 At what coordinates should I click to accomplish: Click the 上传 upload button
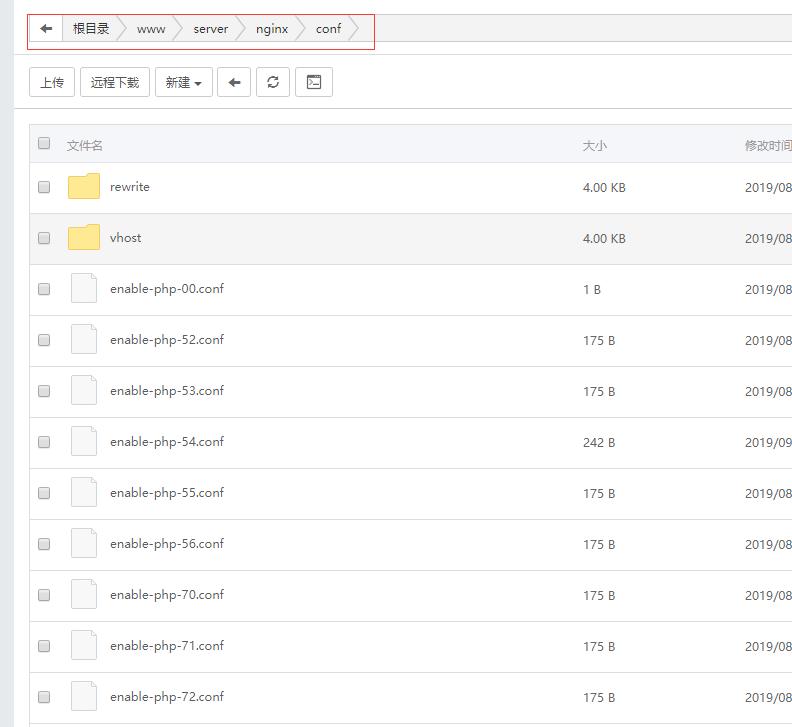(x=52, y=82)
